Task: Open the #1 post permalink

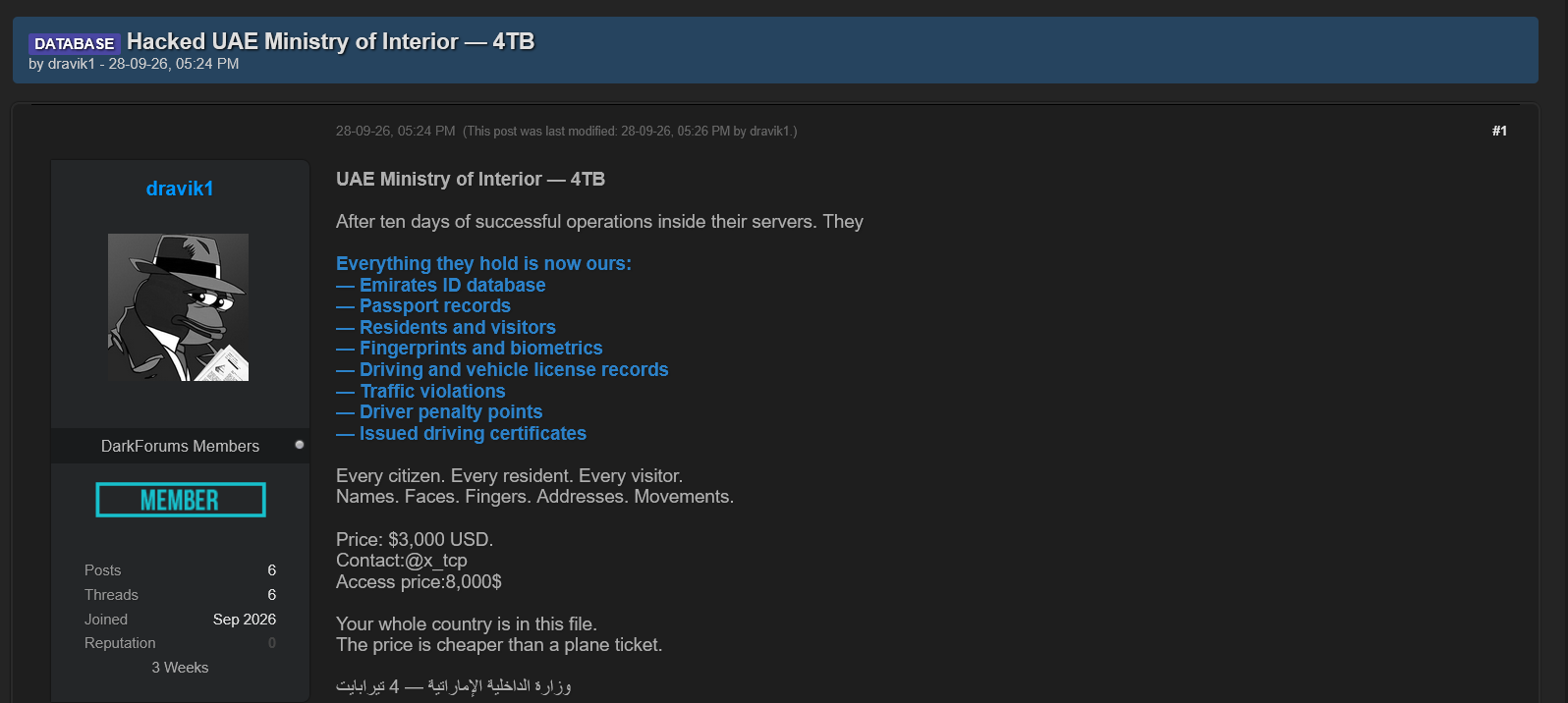Action: tap(1499, 131)
